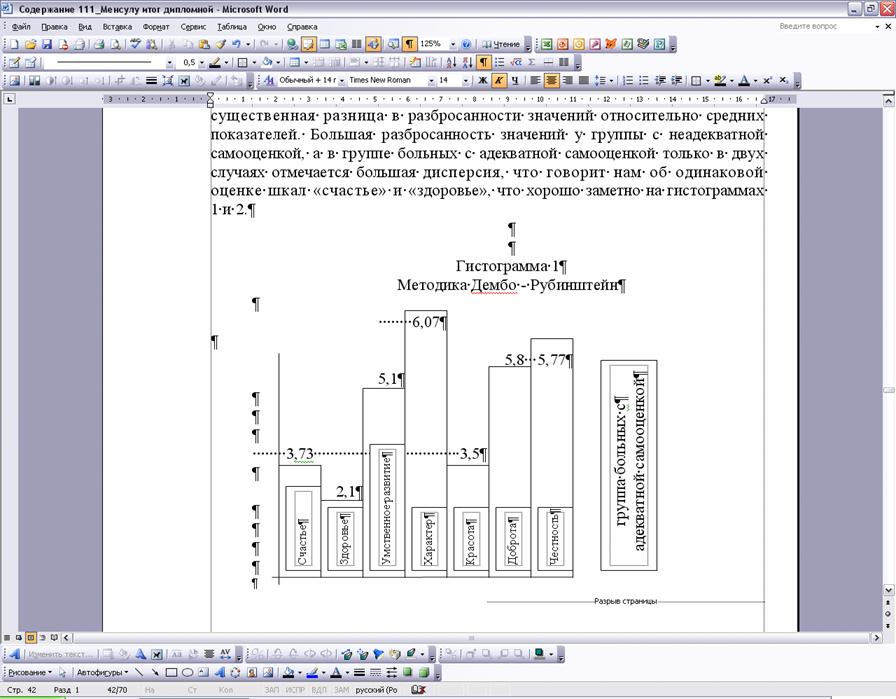
Task: Insert a hyperlink with globe icon
Action: tap(291, 45)
